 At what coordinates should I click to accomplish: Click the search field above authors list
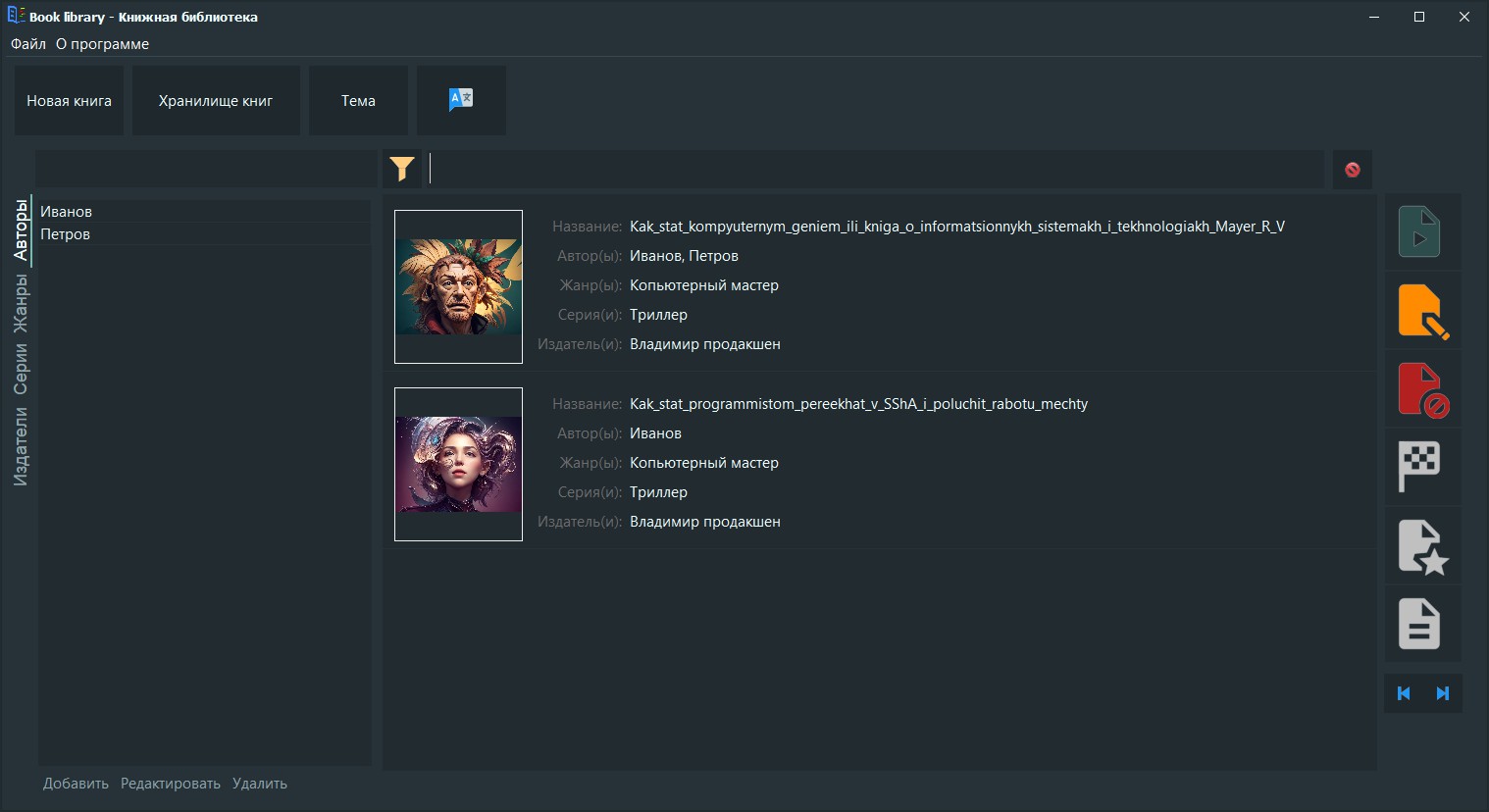pos(206,170)
